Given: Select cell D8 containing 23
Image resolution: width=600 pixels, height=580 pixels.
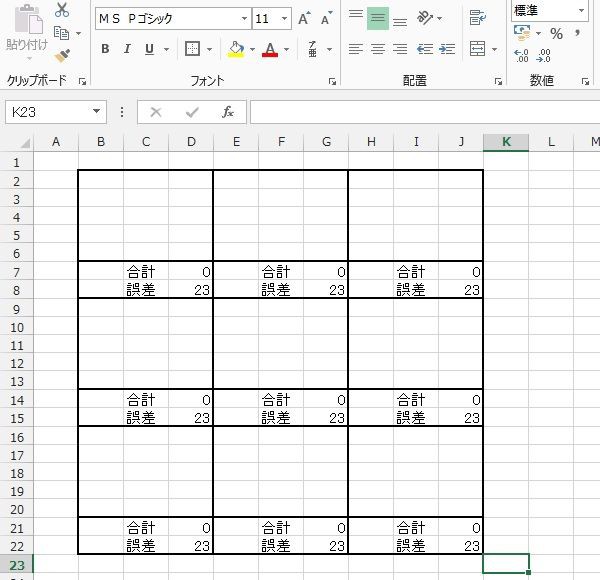Looking at the screenshot, I should click(191, 290).
